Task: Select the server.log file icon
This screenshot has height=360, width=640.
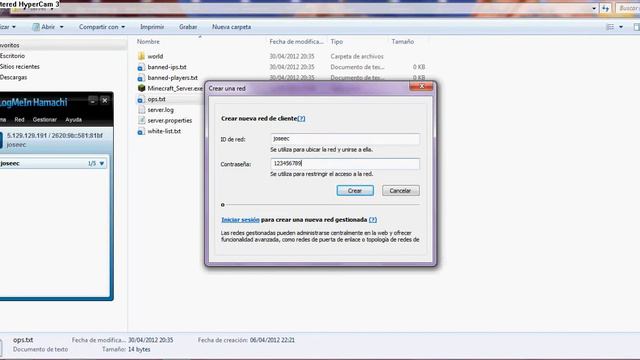Action: 141,110
